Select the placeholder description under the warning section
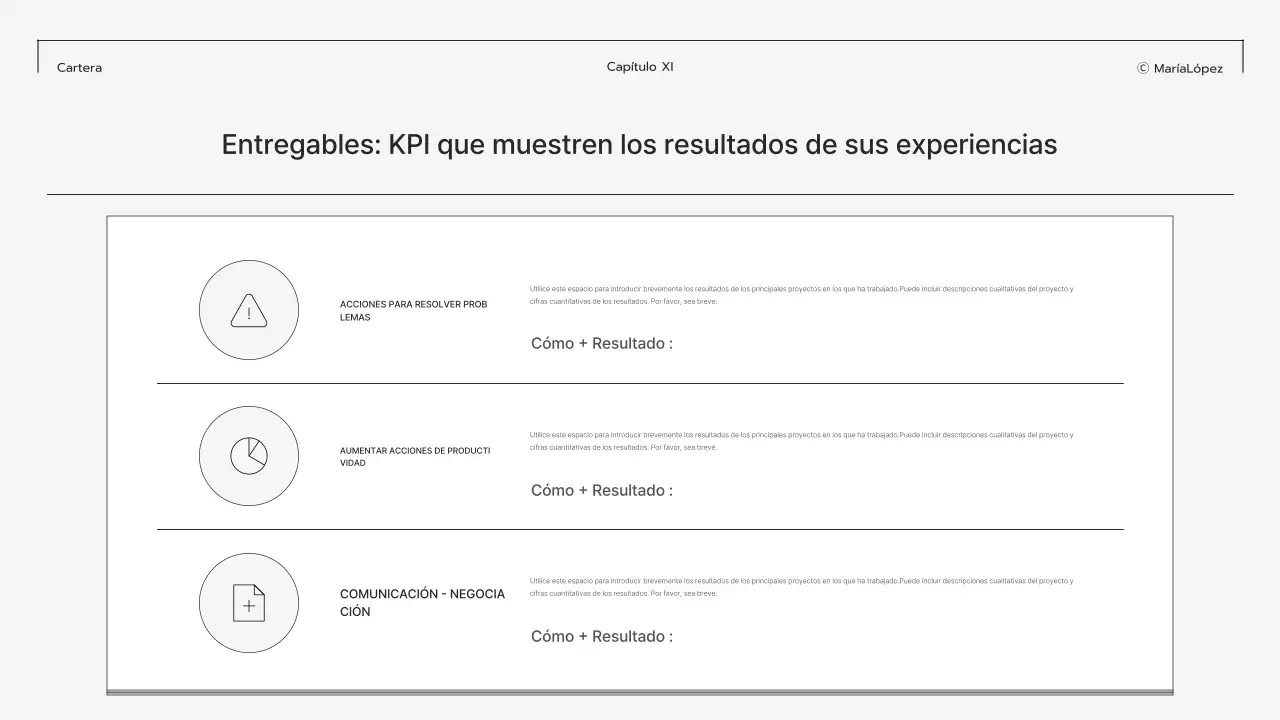The width and height of the screenshot is (1280, 720). tap(800, 294)
